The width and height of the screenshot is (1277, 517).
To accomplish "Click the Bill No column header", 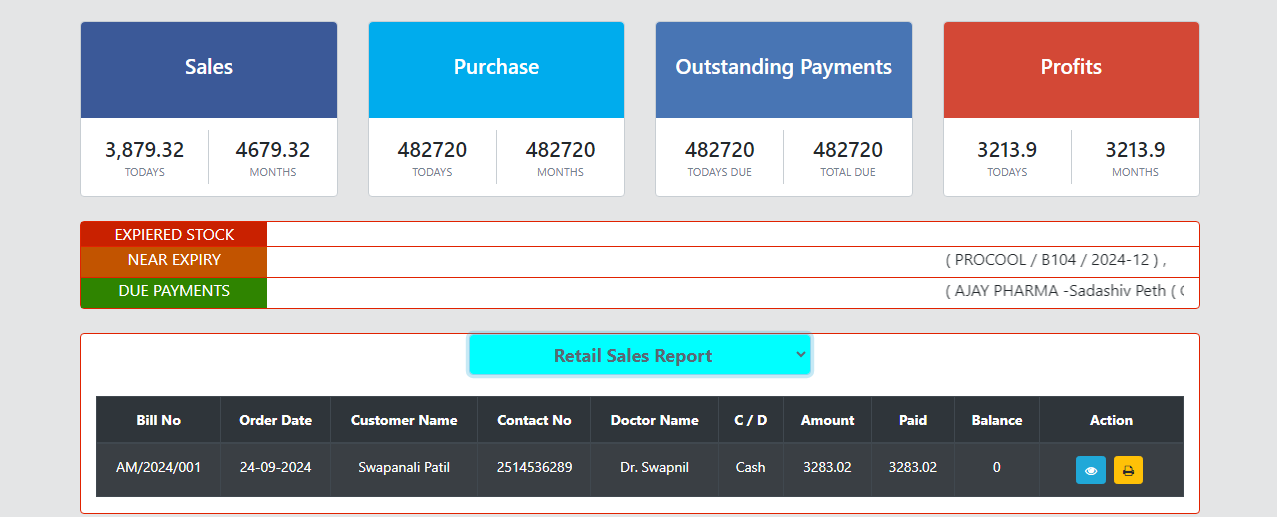I will 158,420.
